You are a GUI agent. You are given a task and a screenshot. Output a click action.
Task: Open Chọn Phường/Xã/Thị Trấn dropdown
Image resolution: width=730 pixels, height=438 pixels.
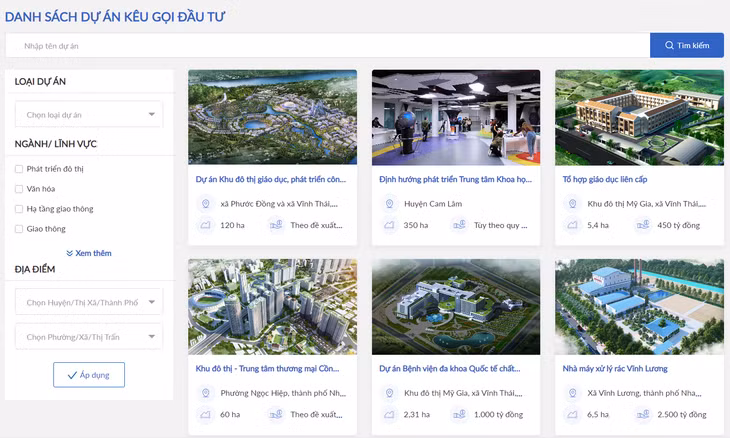click(x=89, y=337)
